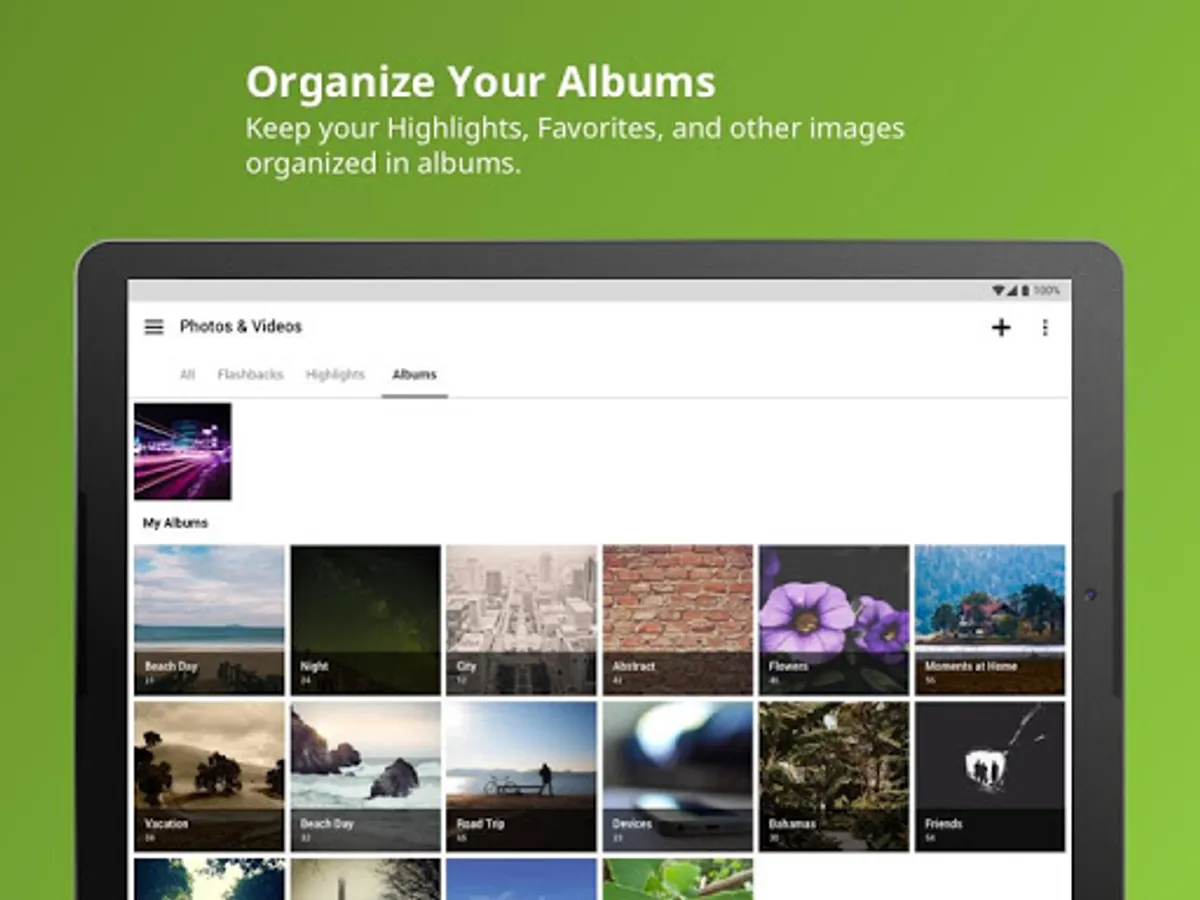Tap the plus icon to add album
The image size is (1200, 900).
point(1001,327)
